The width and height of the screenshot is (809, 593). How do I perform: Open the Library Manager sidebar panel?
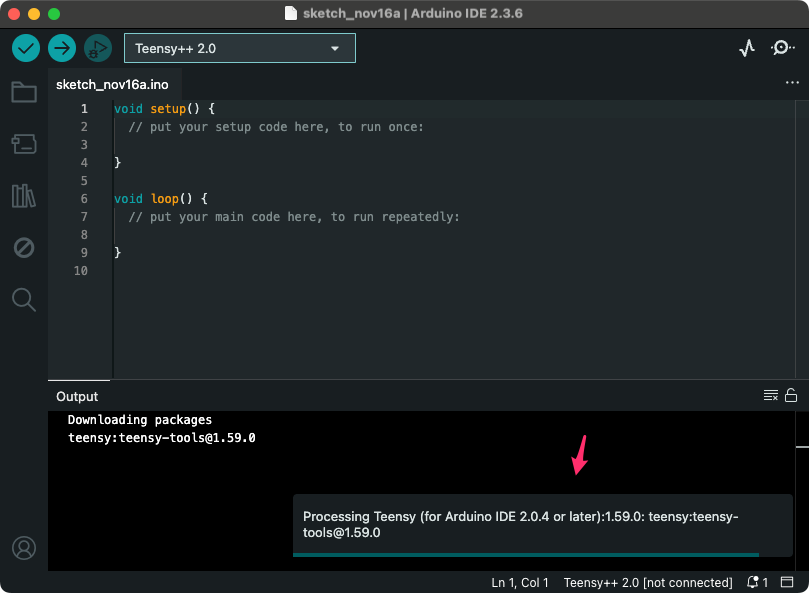(x=24, y=196)
